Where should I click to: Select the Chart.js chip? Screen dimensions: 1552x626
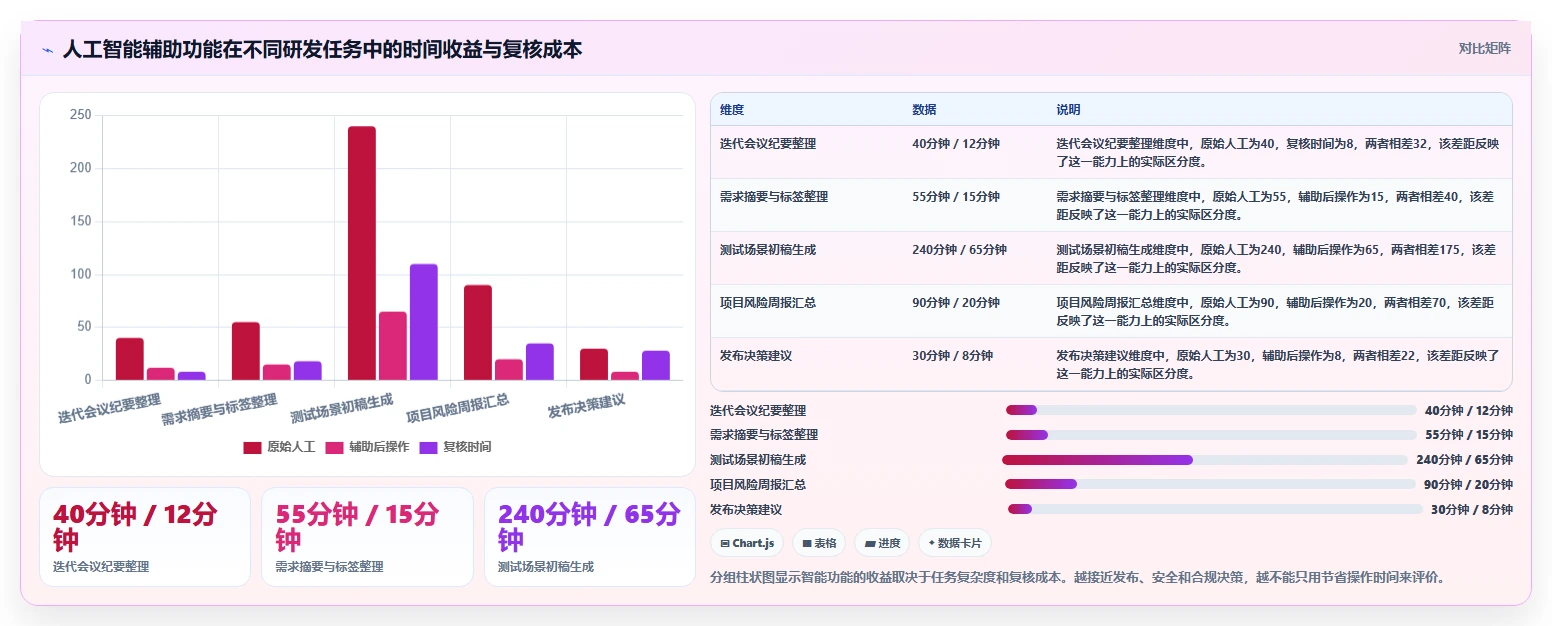[747, 543]
